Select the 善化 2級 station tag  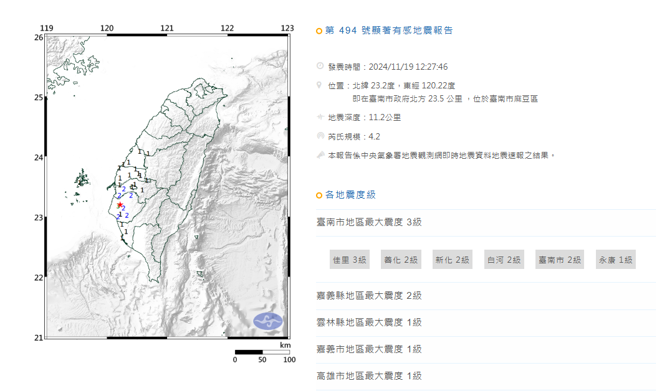[x=401, y=260]
